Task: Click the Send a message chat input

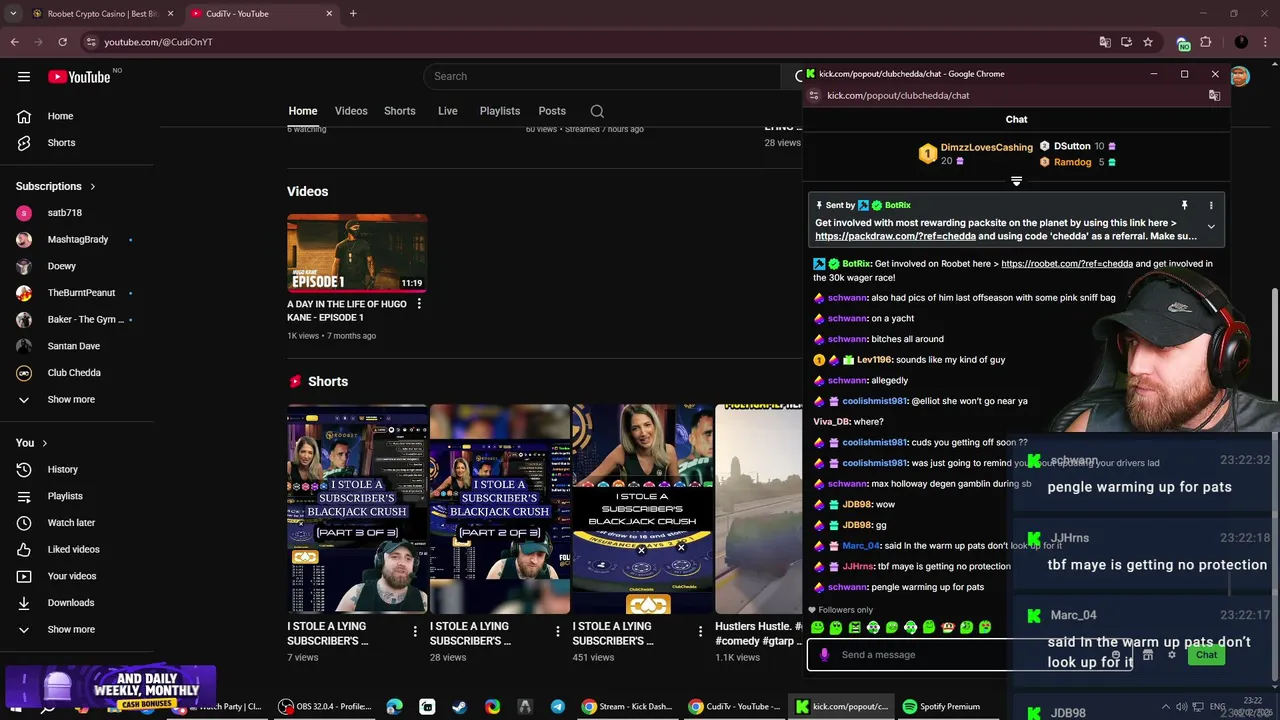Action: pos(970,655)
